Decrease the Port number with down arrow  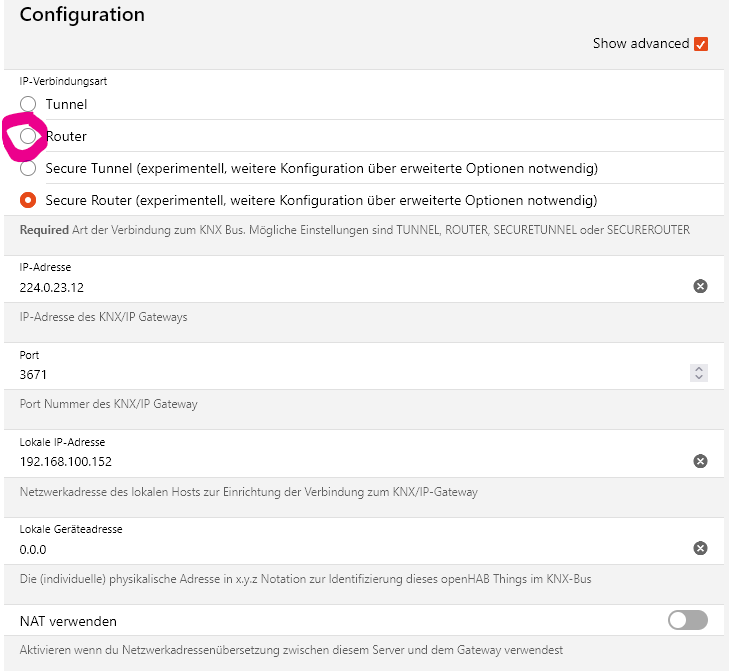coord(699,378)
